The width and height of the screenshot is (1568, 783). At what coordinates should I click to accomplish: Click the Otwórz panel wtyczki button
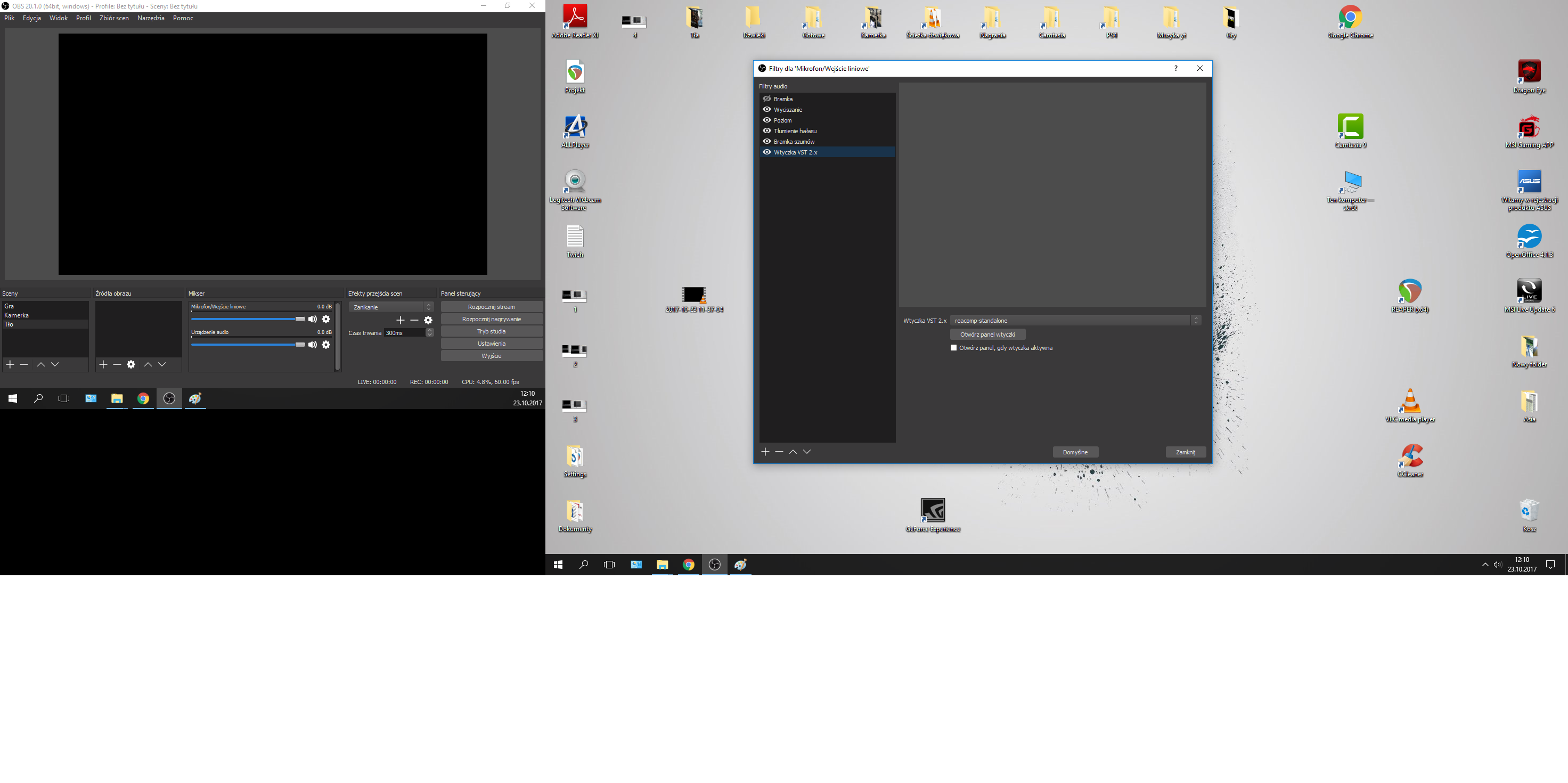(x=987, y=335)
